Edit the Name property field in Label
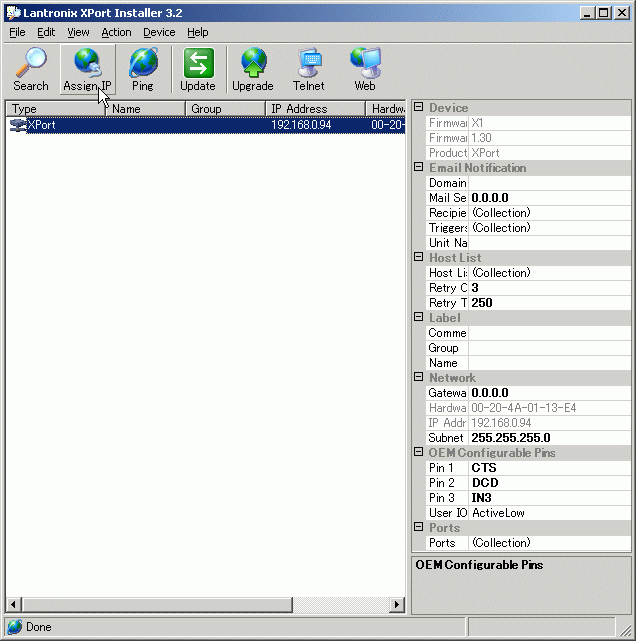The width and height of the screenshot is (636, 641). 549,363
